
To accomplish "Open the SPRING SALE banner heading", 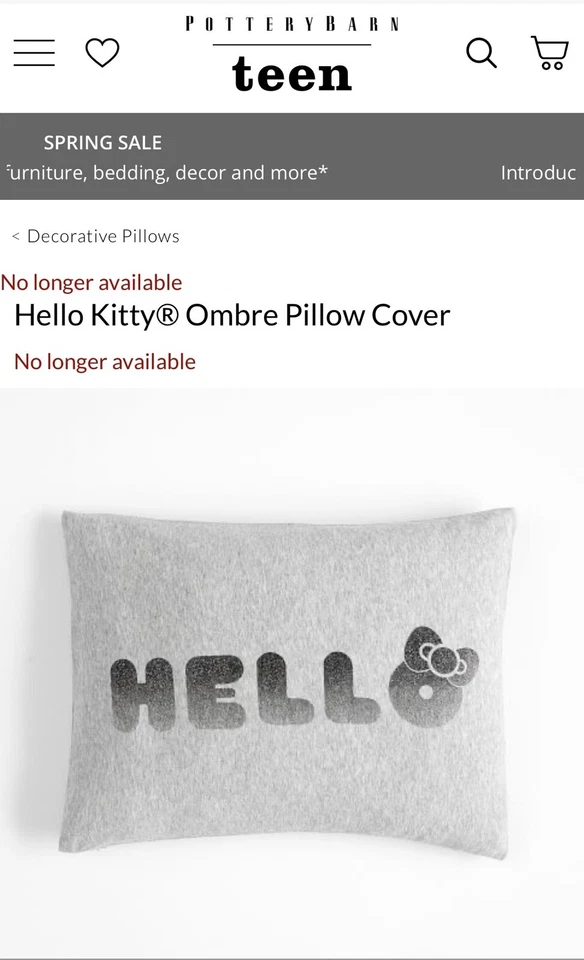I will tap(103, 143).
